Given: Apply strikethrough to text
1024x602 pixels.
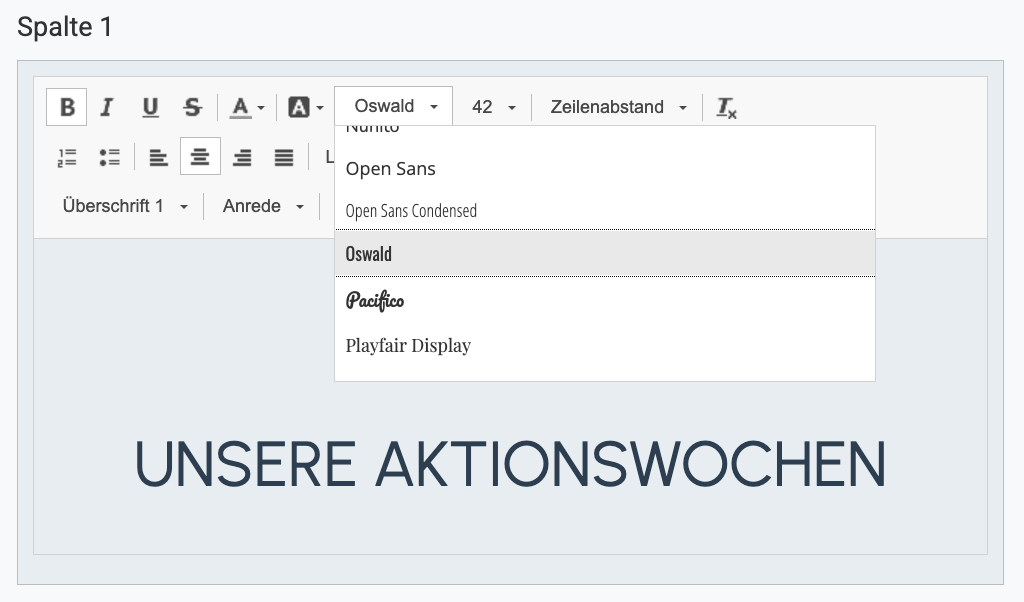Looking at the screenshot, I should 192,107.
